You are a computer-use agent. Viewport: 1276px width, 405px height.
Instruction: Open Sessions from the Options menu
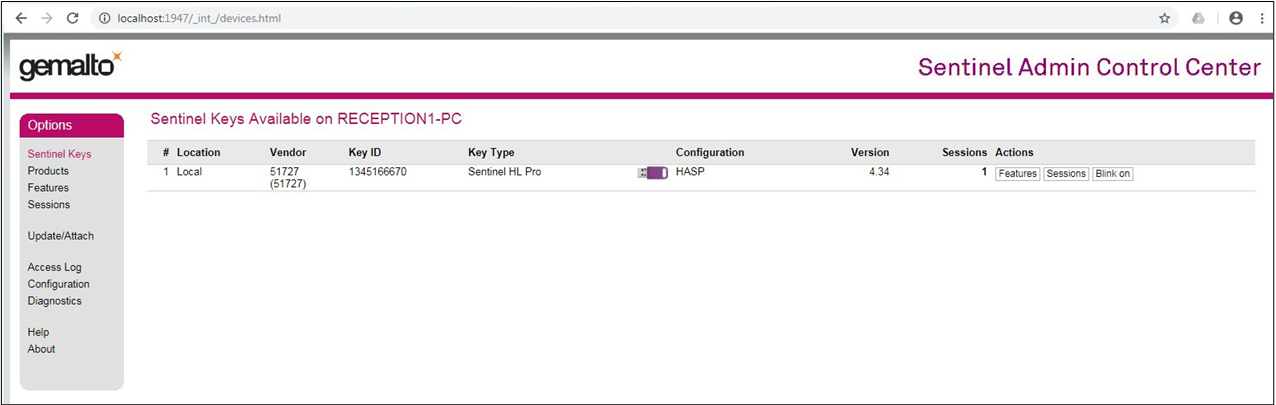(49, 205)
